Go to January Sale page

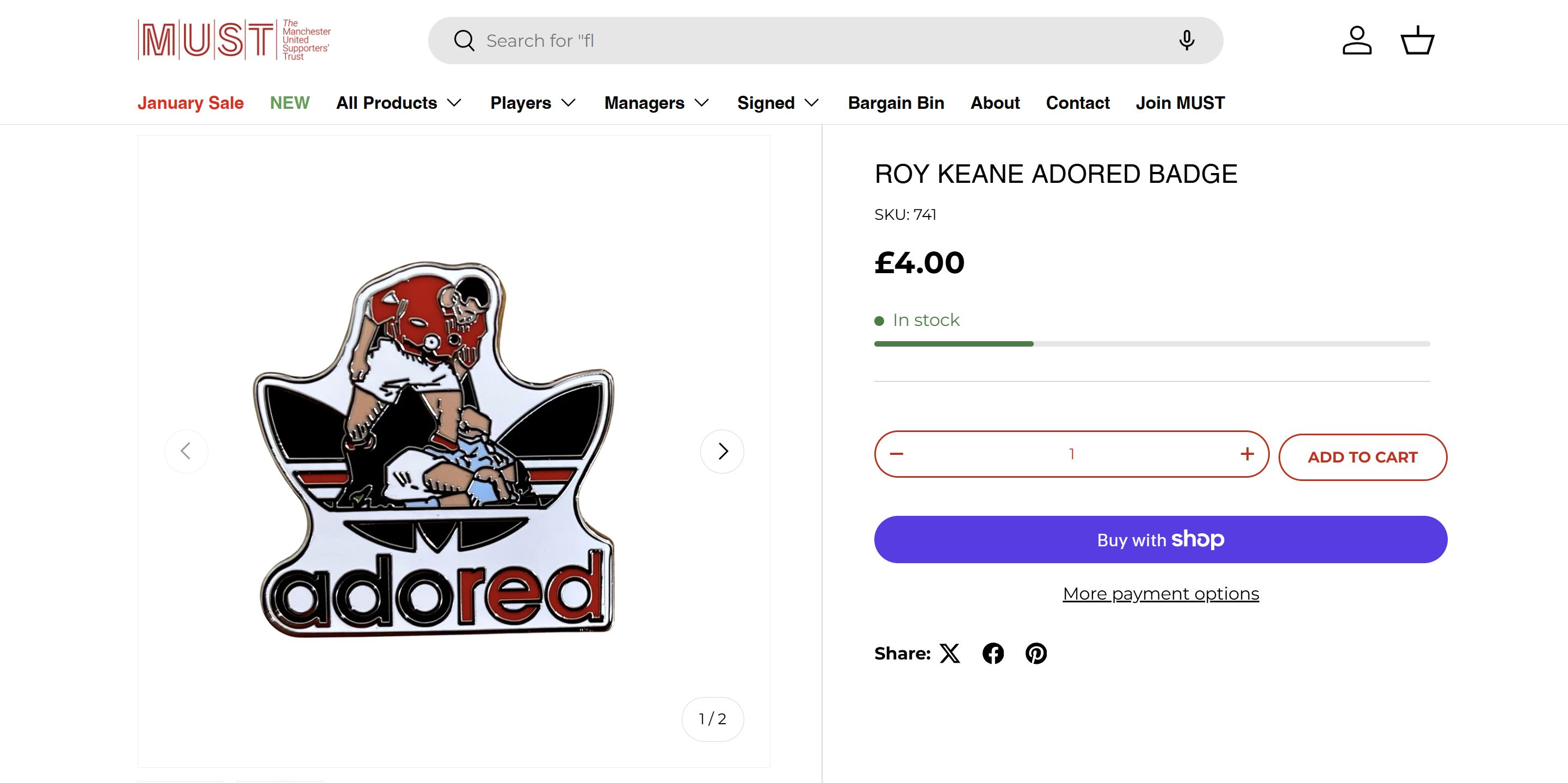190,103
